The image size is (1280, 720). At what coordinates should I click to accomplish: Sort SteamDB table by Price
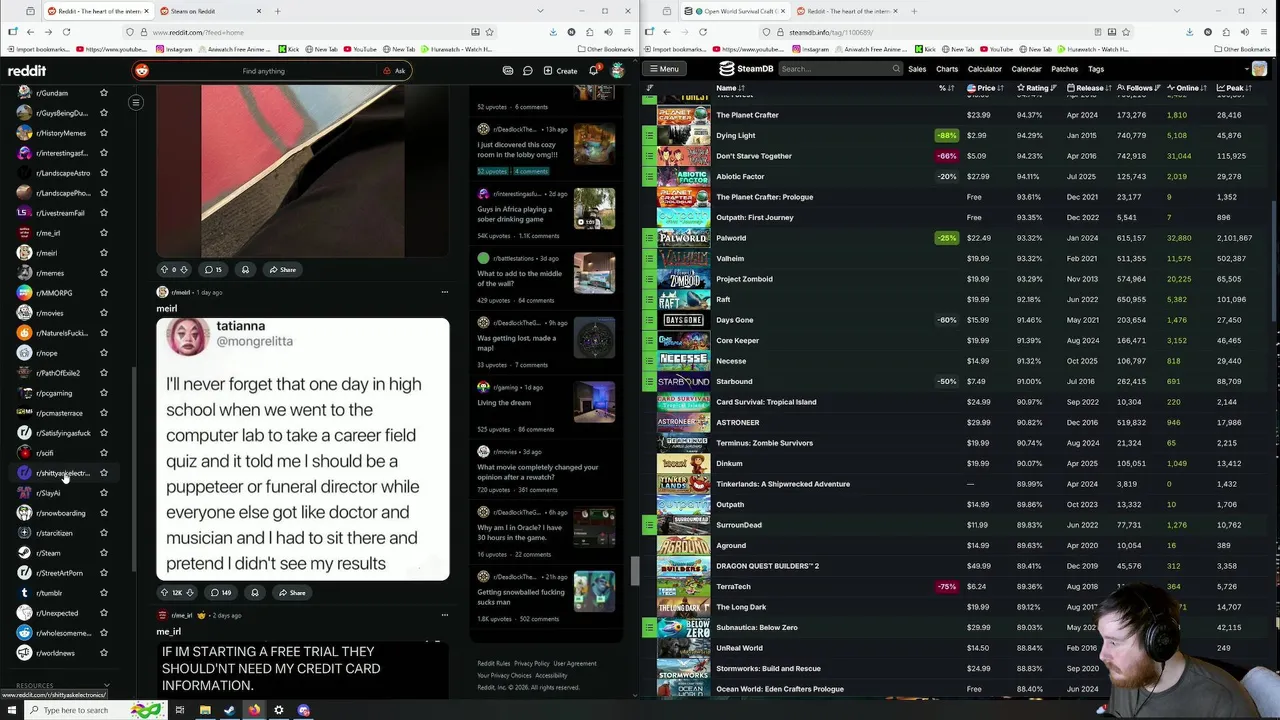click(986, 88)
